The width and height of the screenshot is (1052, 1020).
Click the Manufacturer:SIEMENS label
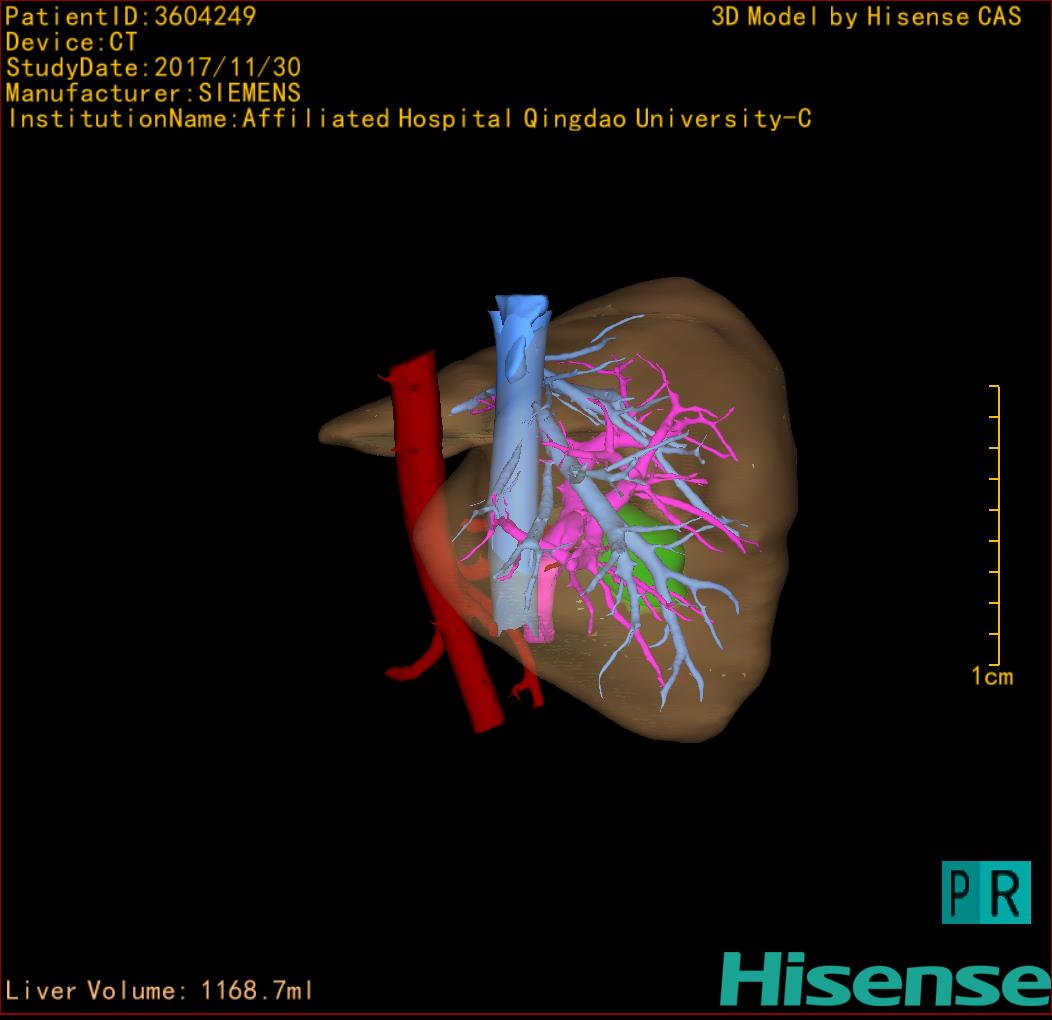pyautogui.click(x=153, y=93)
